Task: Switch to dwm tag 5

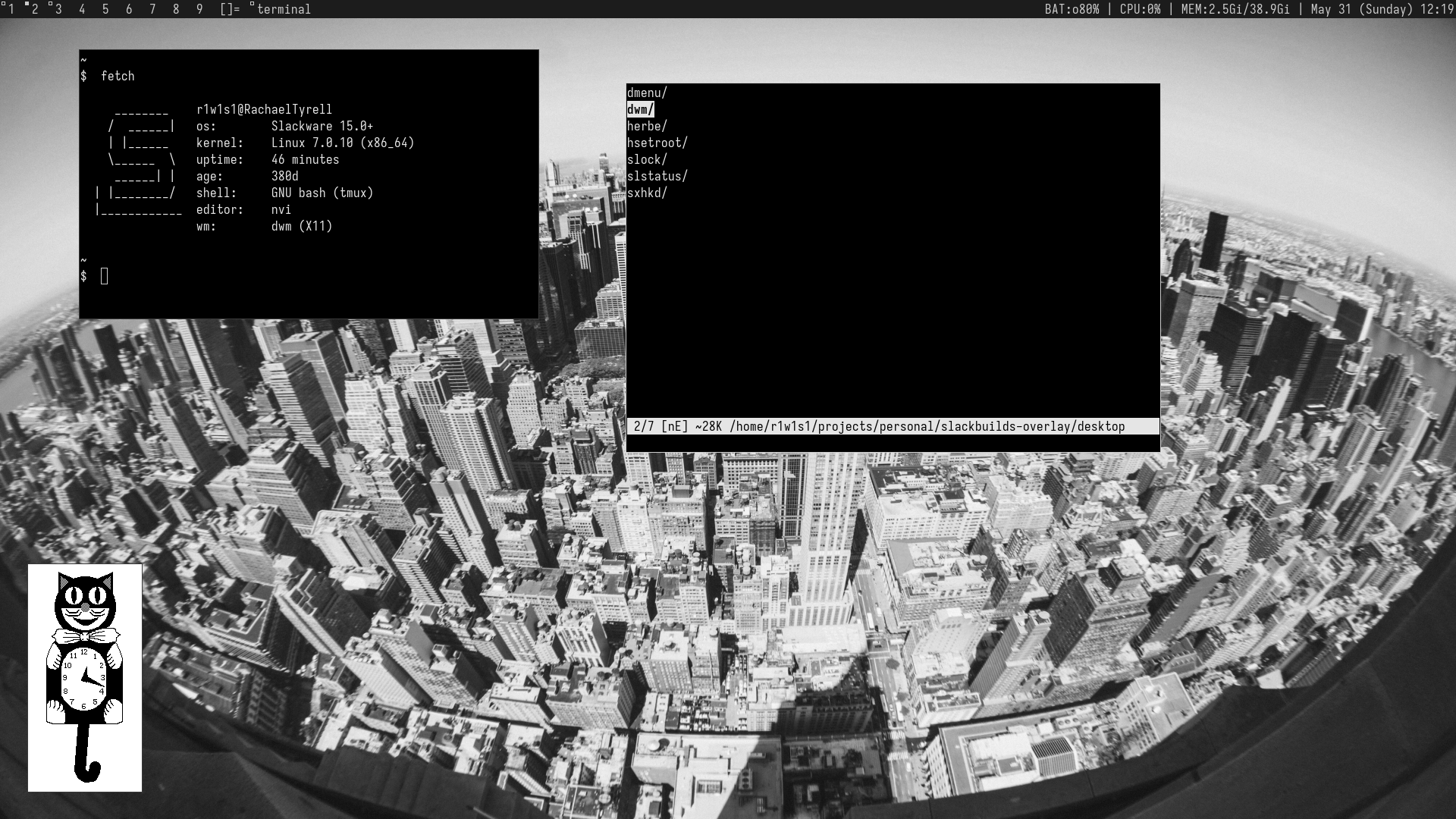Action: [105, 9]
